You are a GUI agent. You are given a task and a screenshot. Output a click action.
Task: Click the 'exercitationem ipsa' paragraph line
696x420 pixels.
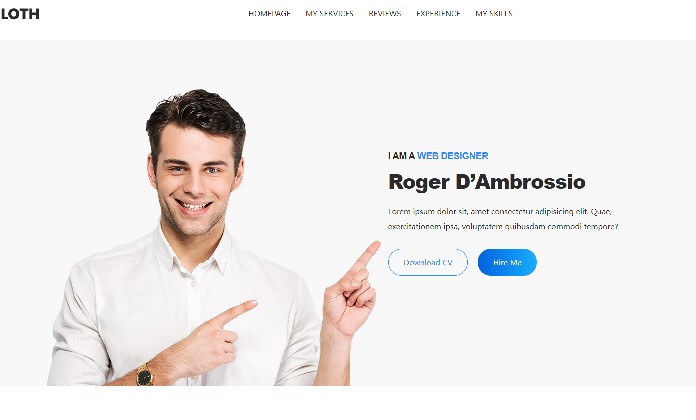[502, 226]
